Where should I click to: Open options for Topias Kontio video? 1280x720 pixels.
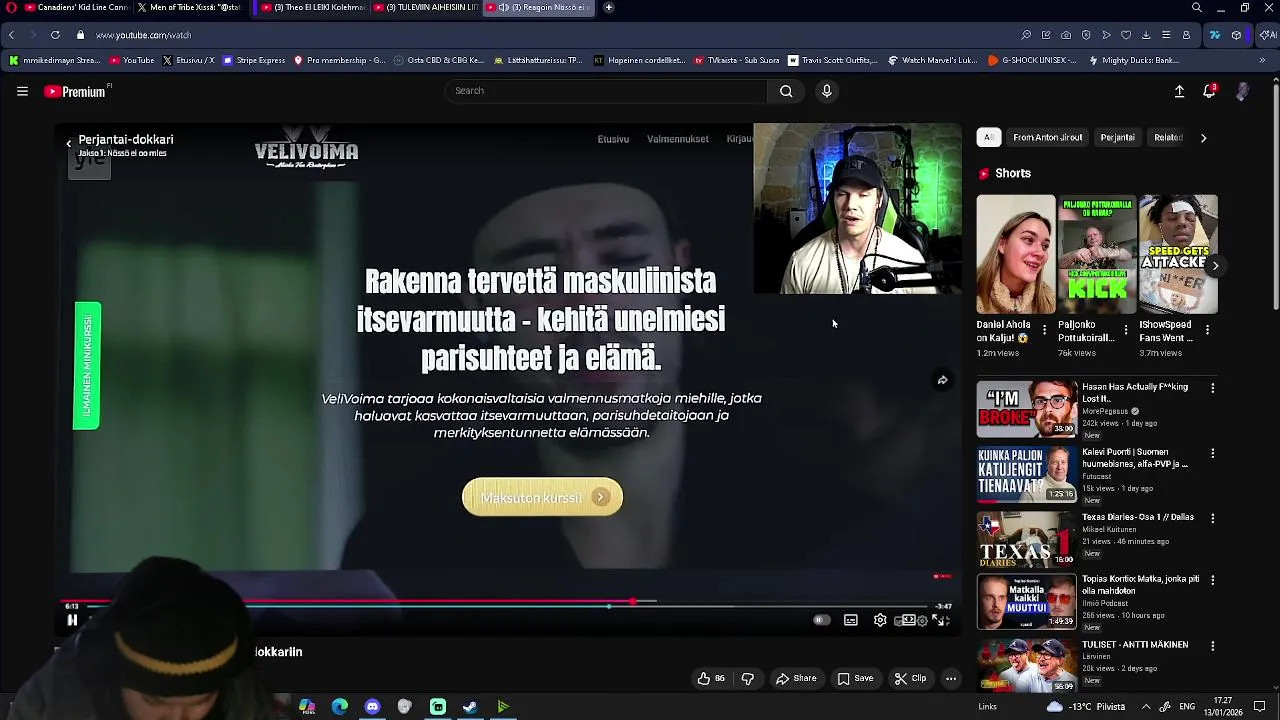[1213, 580]
